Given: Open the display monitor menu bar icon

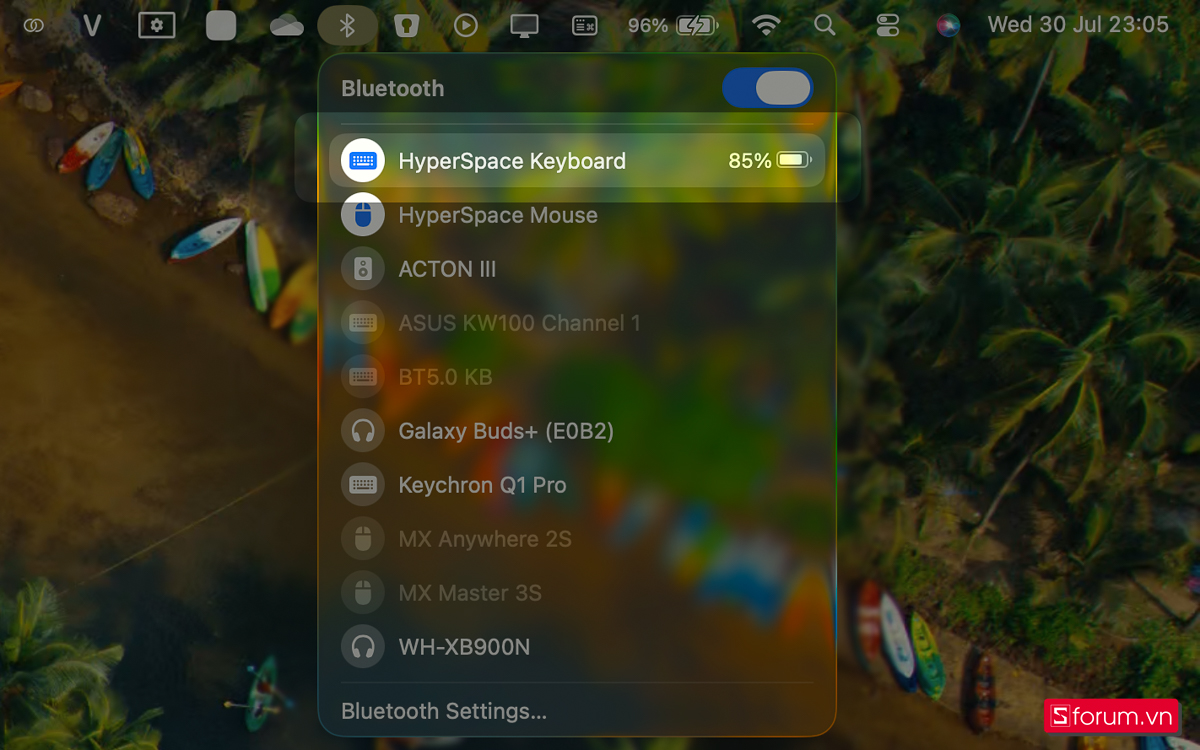Looking at the screenshot, I should (524, 25).
